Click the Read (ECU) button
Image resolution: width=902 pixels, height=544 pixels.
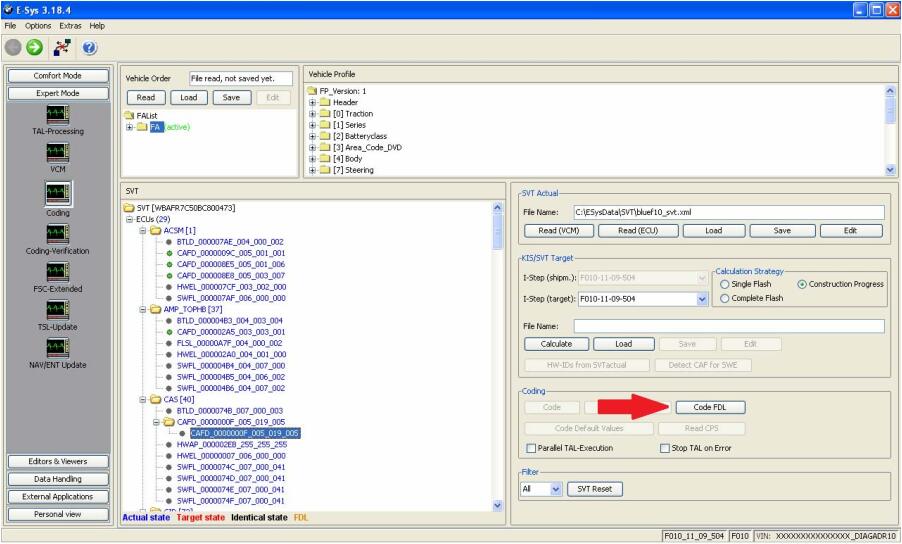click(x=638, y=231)
